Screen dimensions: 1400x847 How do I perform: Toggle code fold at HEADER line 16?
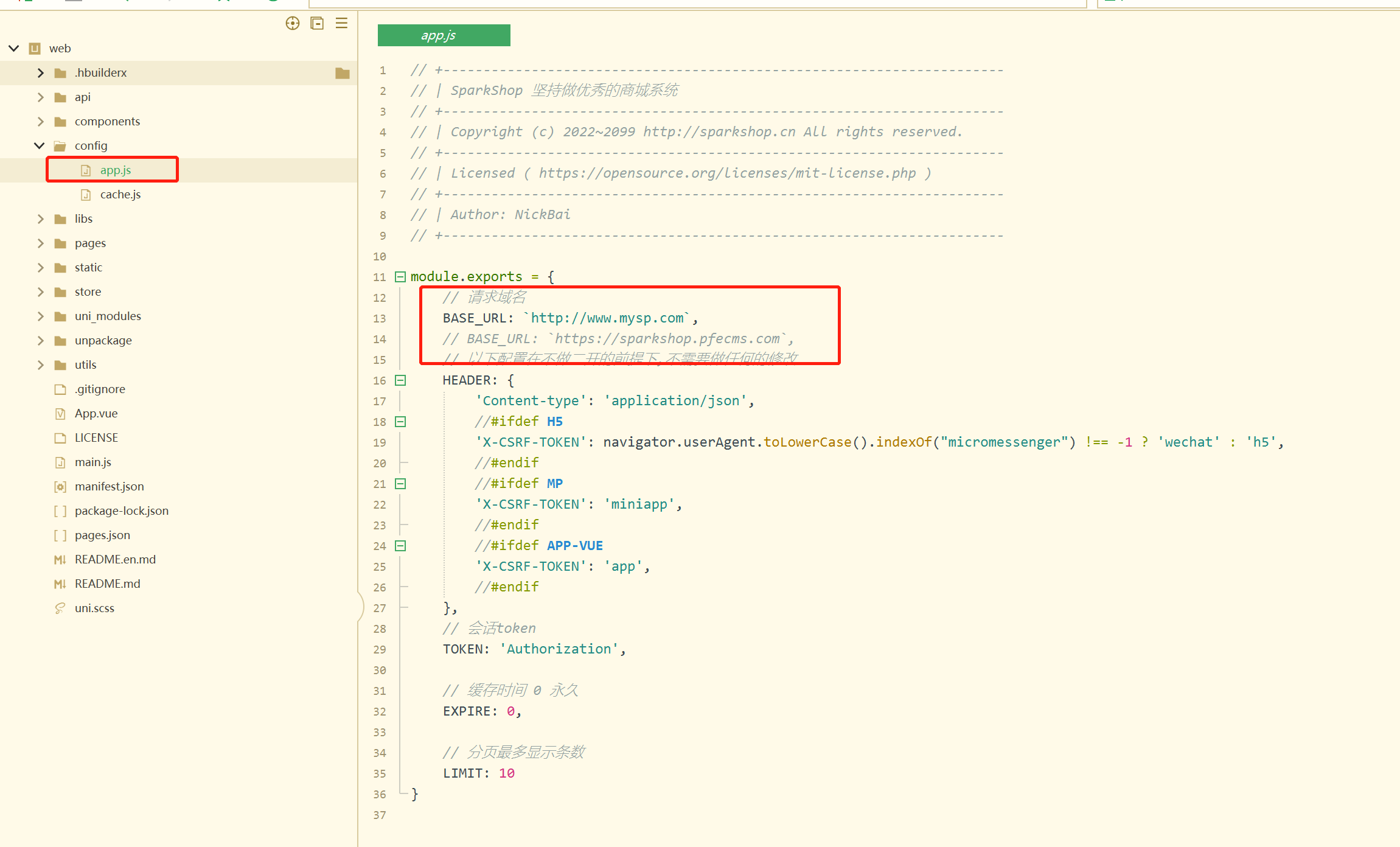400,380
